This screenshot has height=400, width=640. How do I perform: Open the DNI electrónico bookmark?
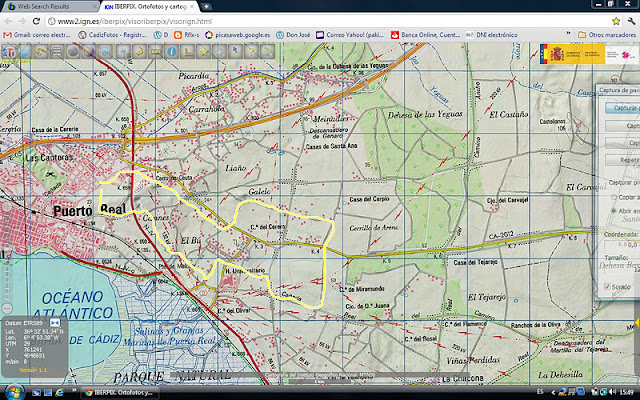click(x=492, y=35)
